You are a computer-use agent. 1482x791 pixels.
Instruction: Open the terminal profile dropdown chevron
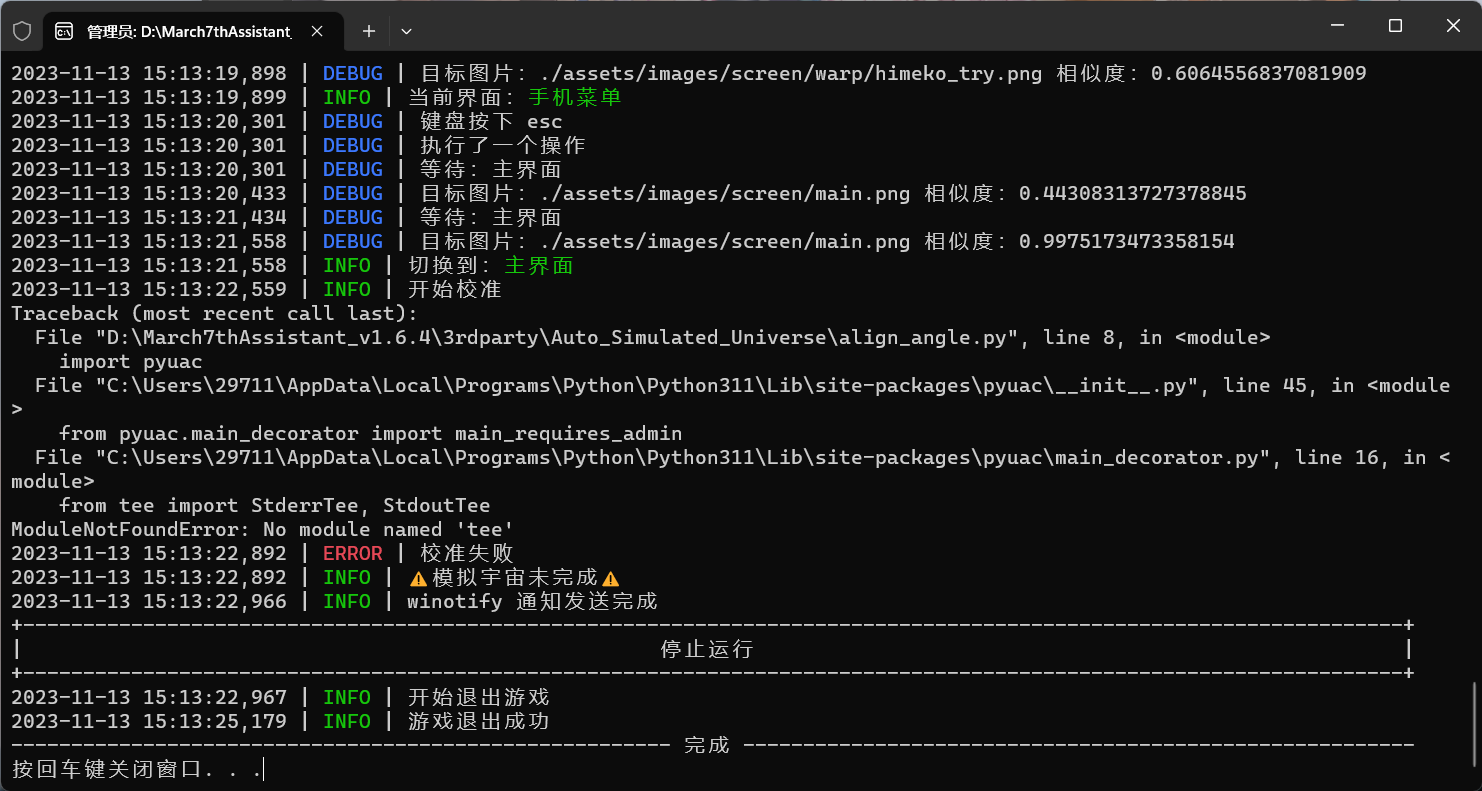click(x=406, y=31)
